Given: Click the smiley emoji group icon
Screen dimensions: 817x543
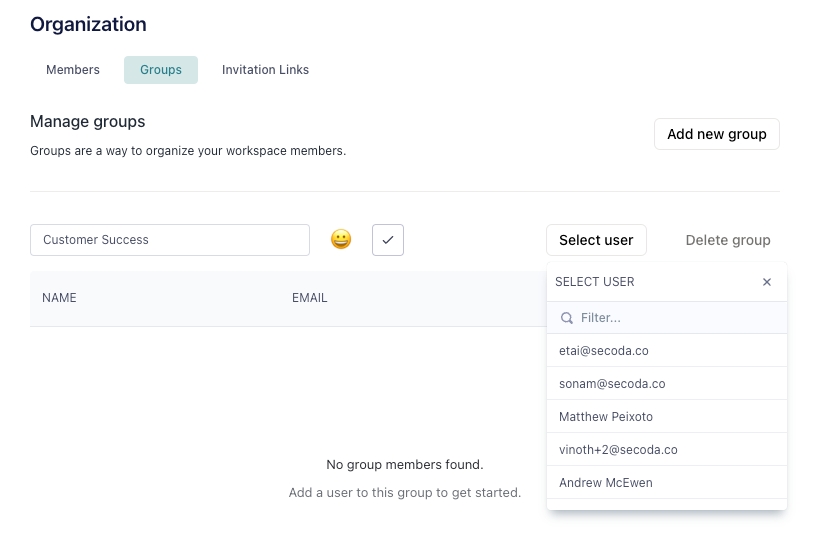Looking at the screenshot, I should coord(341,240).
